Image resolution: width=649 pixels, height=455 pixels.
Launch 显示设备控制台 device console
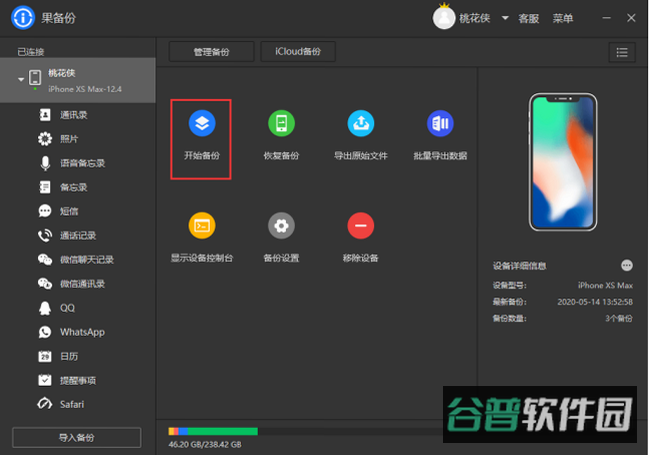(202, 226)
